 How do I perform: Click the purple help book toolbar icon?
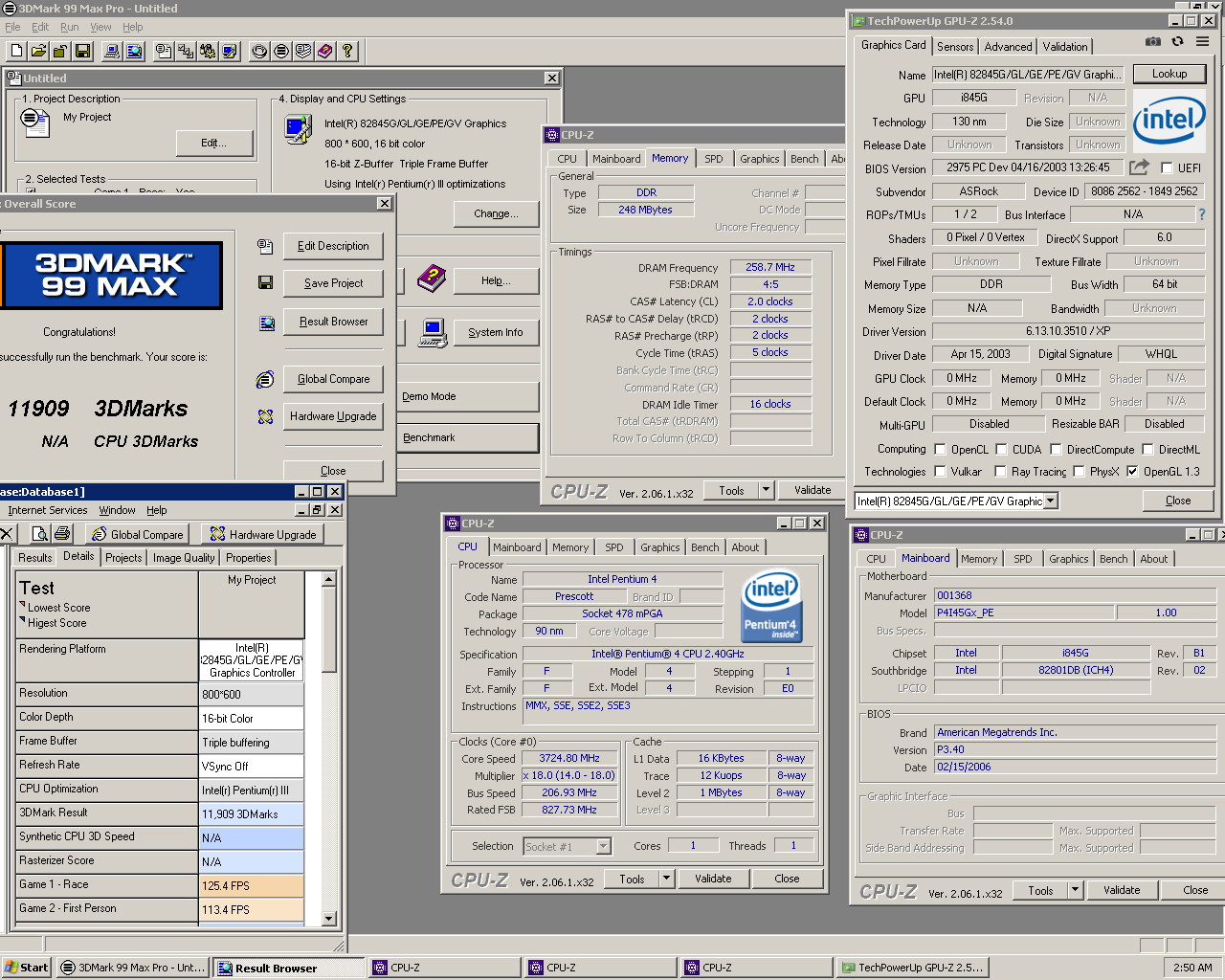click(325, 51)
